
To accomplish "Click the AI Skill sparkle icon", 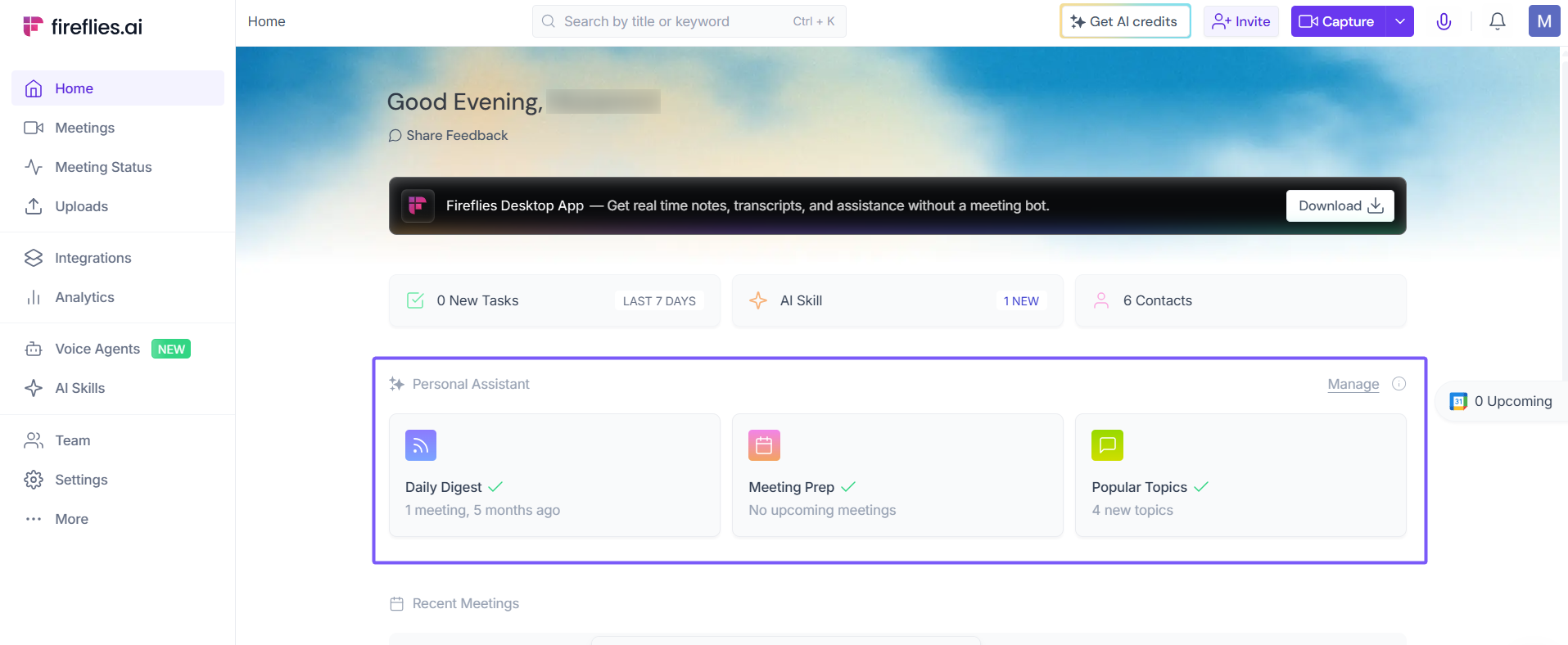I will click(x=758, y=300).
